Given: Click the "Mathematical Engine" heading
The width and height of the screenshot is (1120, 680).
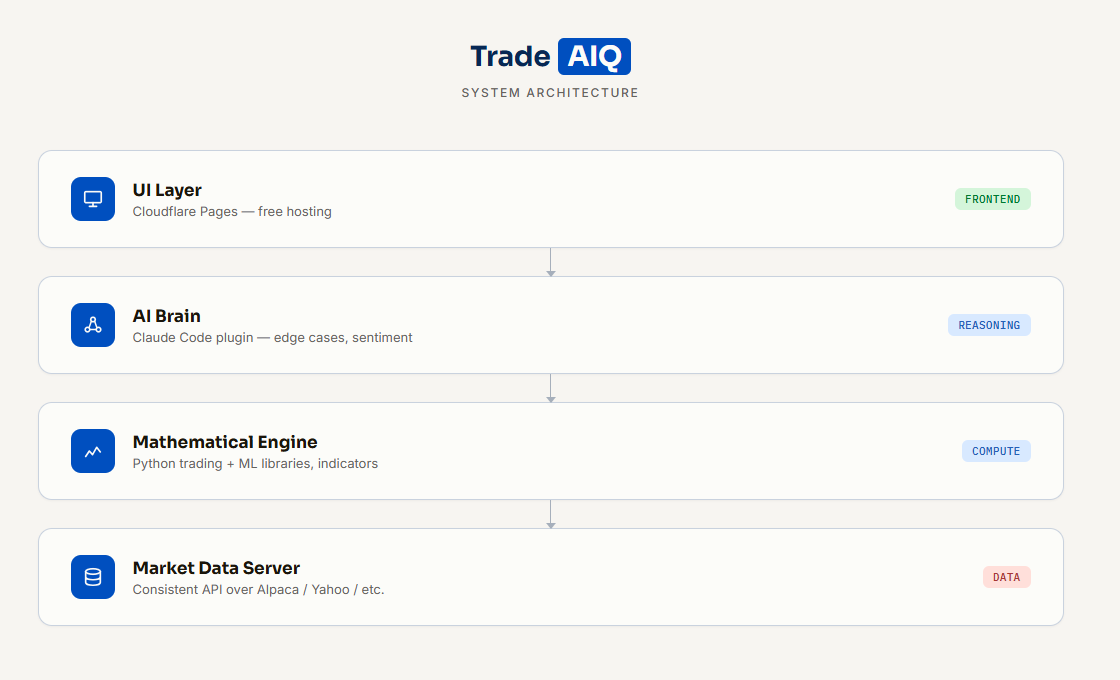Looking at the screenshot, I should pyautogui.click(x=225, y=442).
